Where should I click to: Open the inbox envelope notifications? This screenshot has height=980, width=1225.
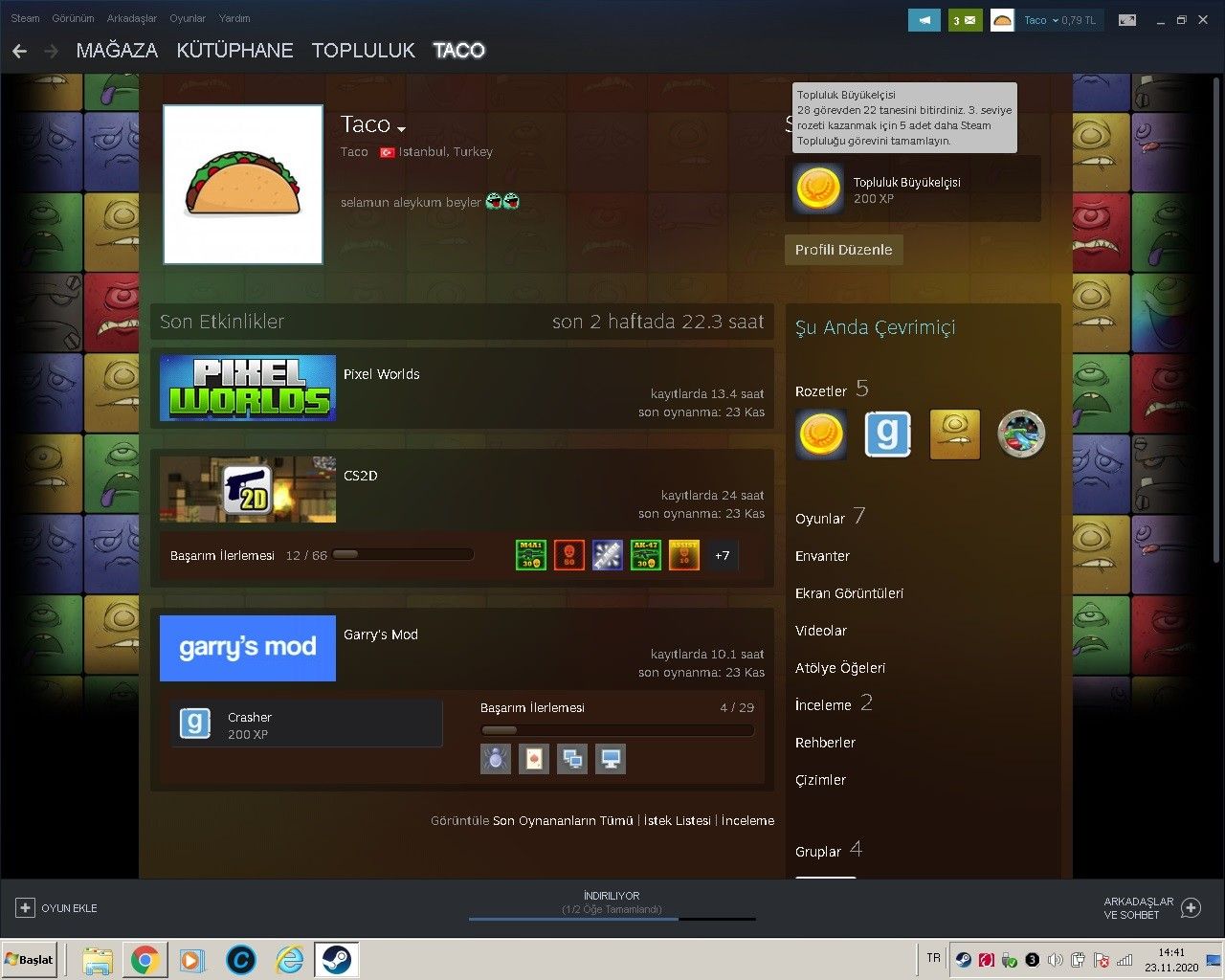coord(966,20)
